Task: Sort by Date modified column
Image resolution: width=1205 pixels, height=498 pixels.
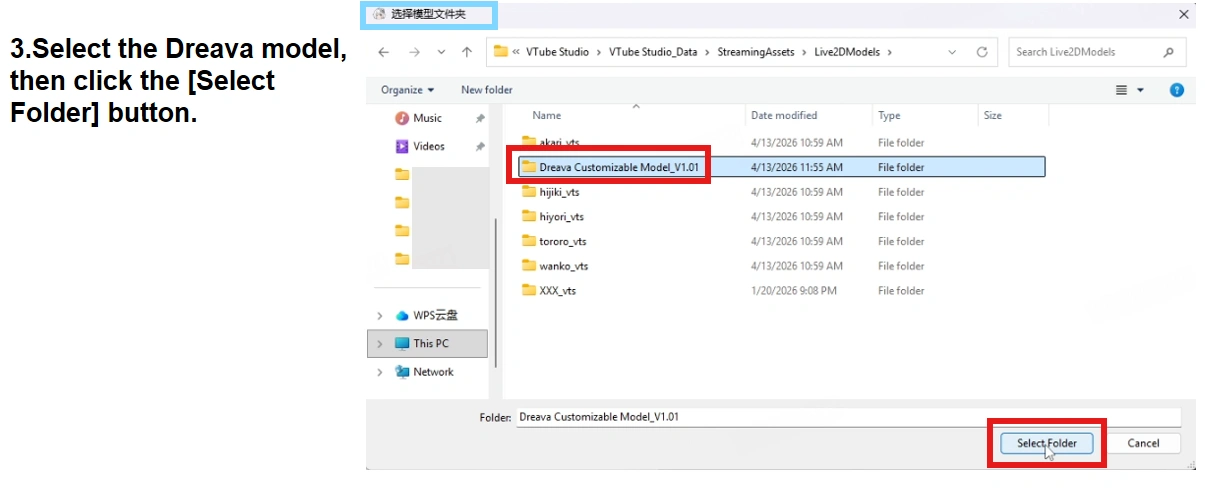Action: tap(784, 116)
